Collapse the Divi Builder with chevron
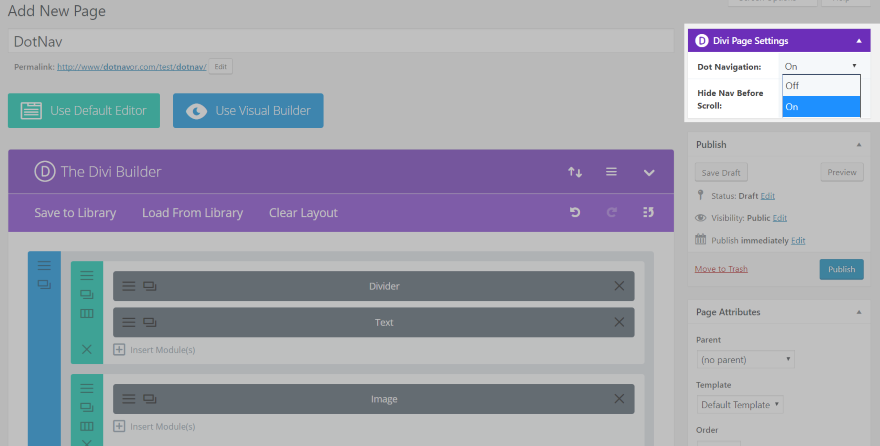880x446 pixels. pyautogui.click(x=649, y=172)
